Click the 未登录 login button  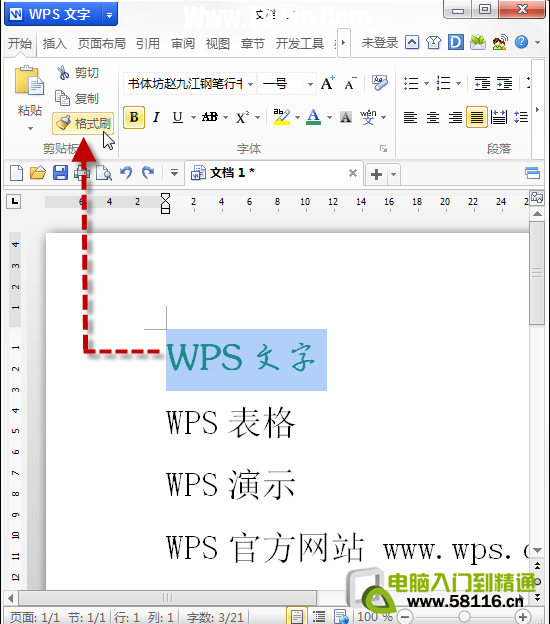(380, 42)
